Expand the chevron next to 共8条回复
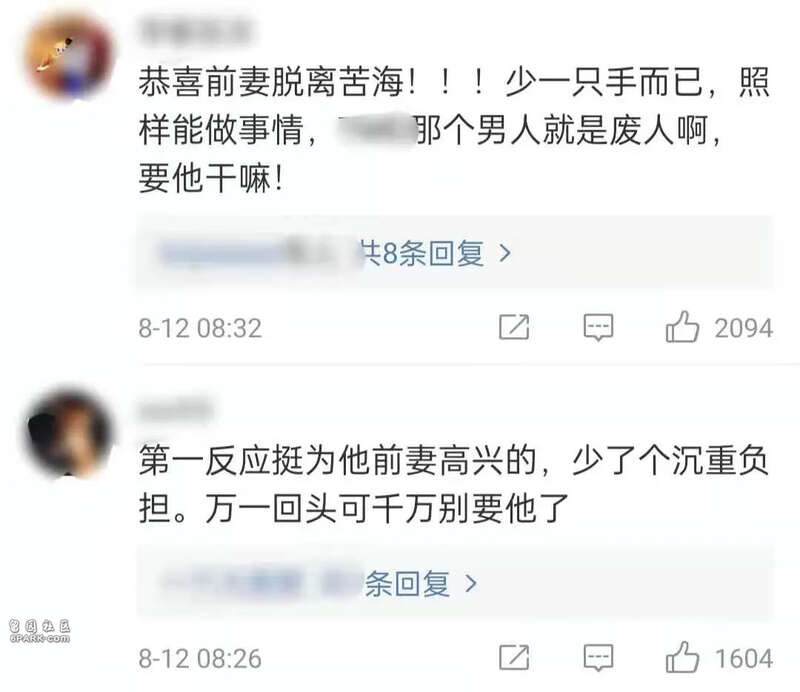 coord(505,253)
